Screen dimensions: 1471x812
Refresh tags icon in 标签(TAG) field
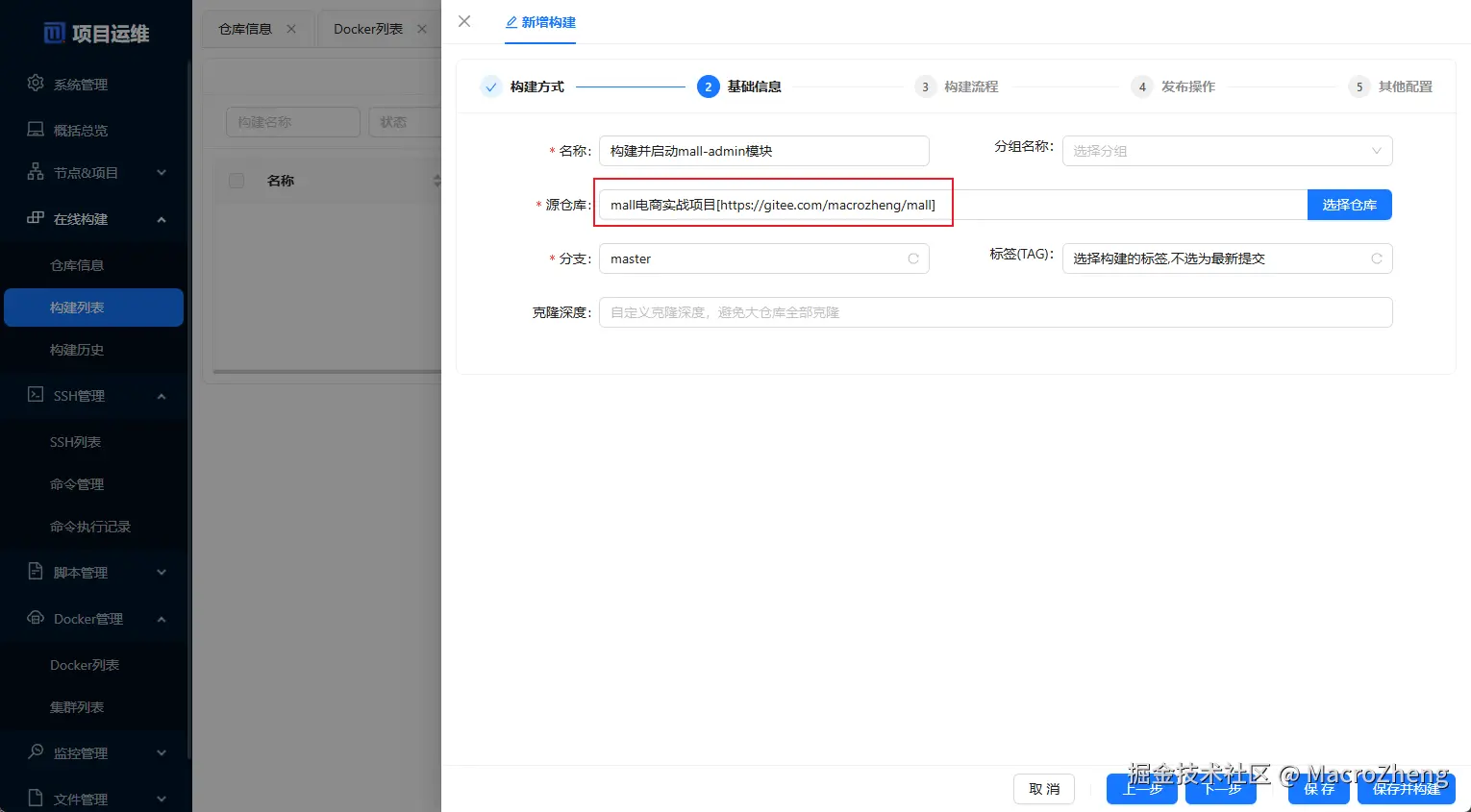(1377, 258)
